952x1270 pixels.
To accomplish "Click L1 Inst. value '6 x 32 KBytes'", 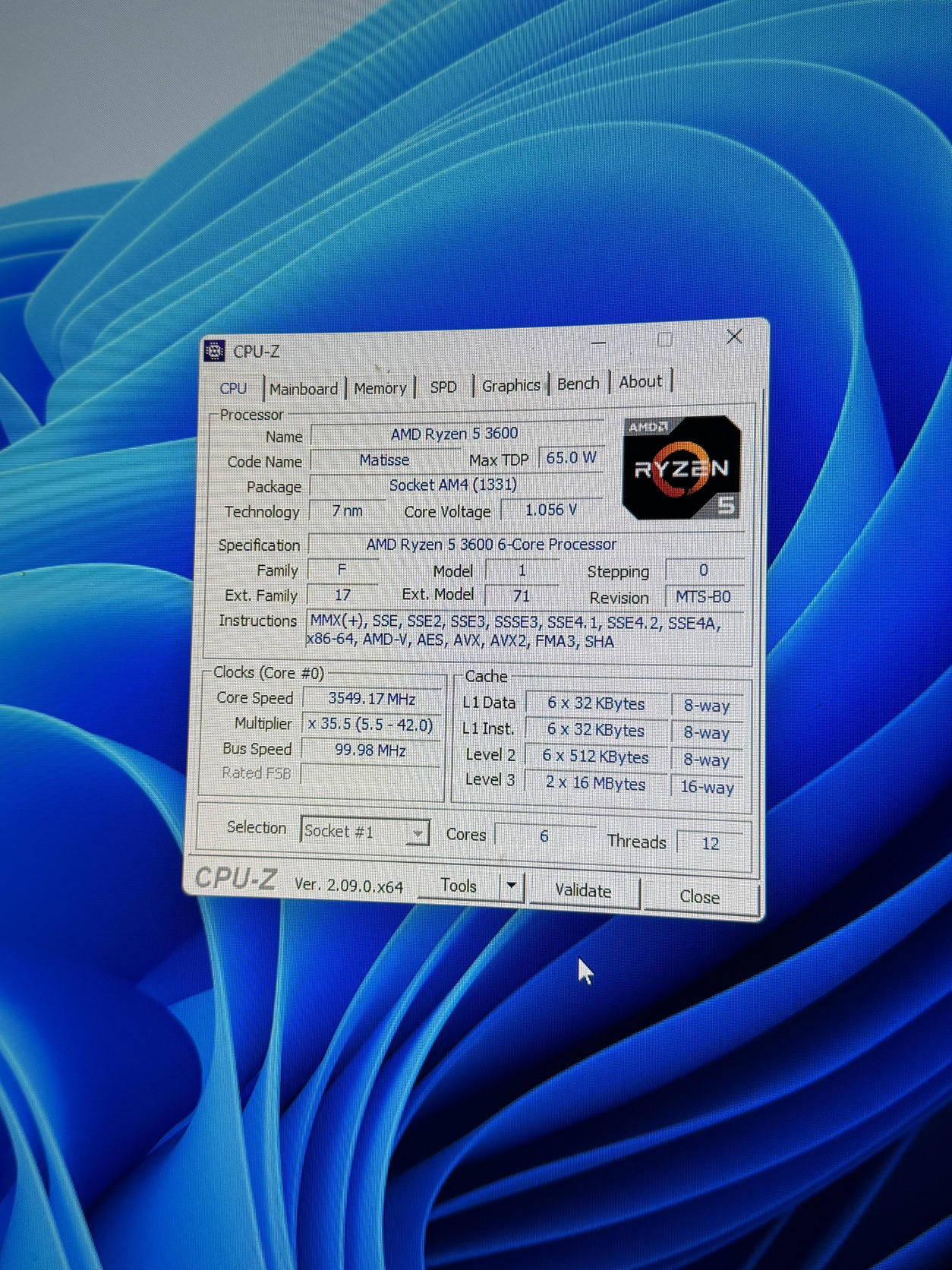I will click(x=596, y=731).
